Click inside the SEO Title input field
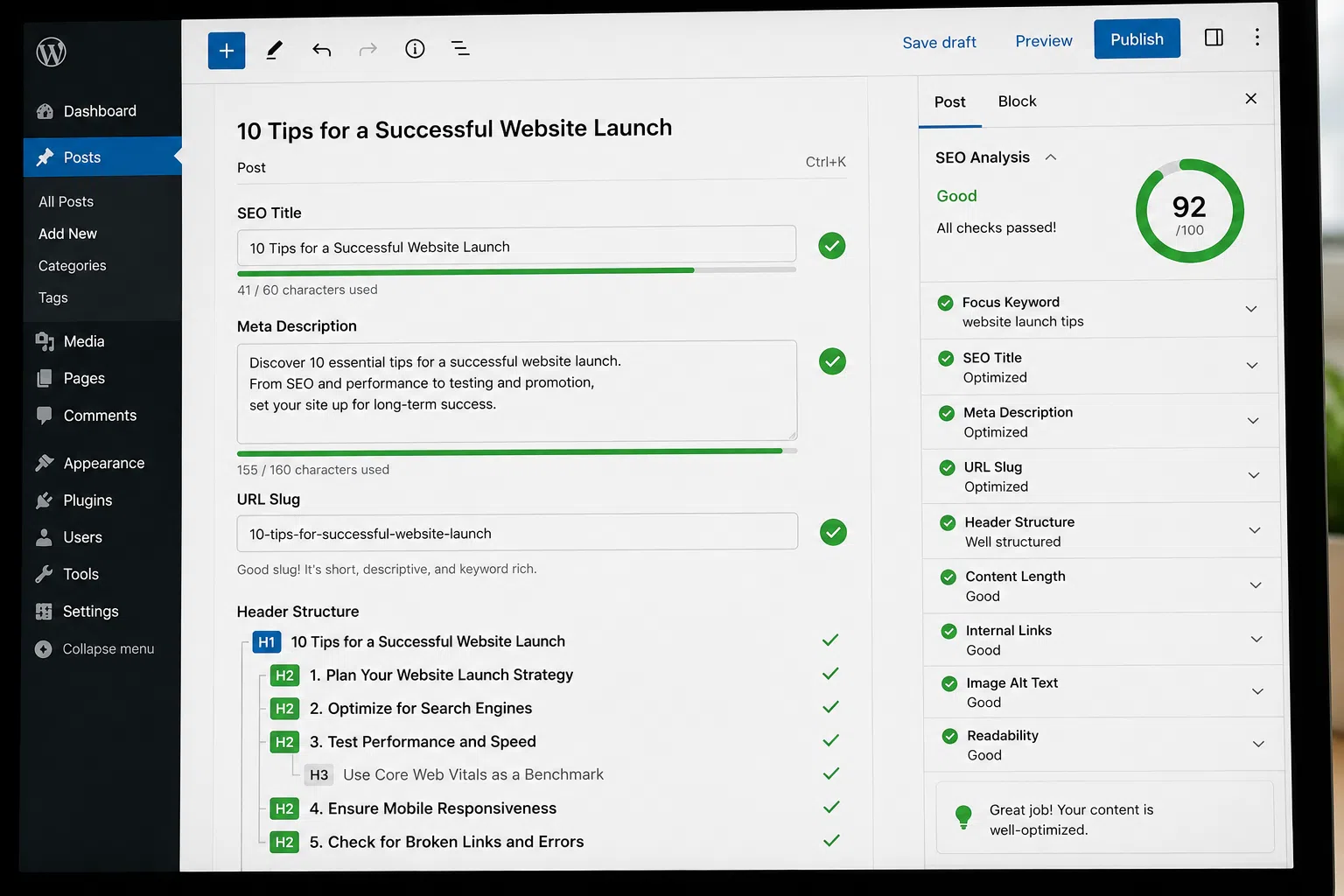Screen dimensions: 1344x896 point(516,246)
